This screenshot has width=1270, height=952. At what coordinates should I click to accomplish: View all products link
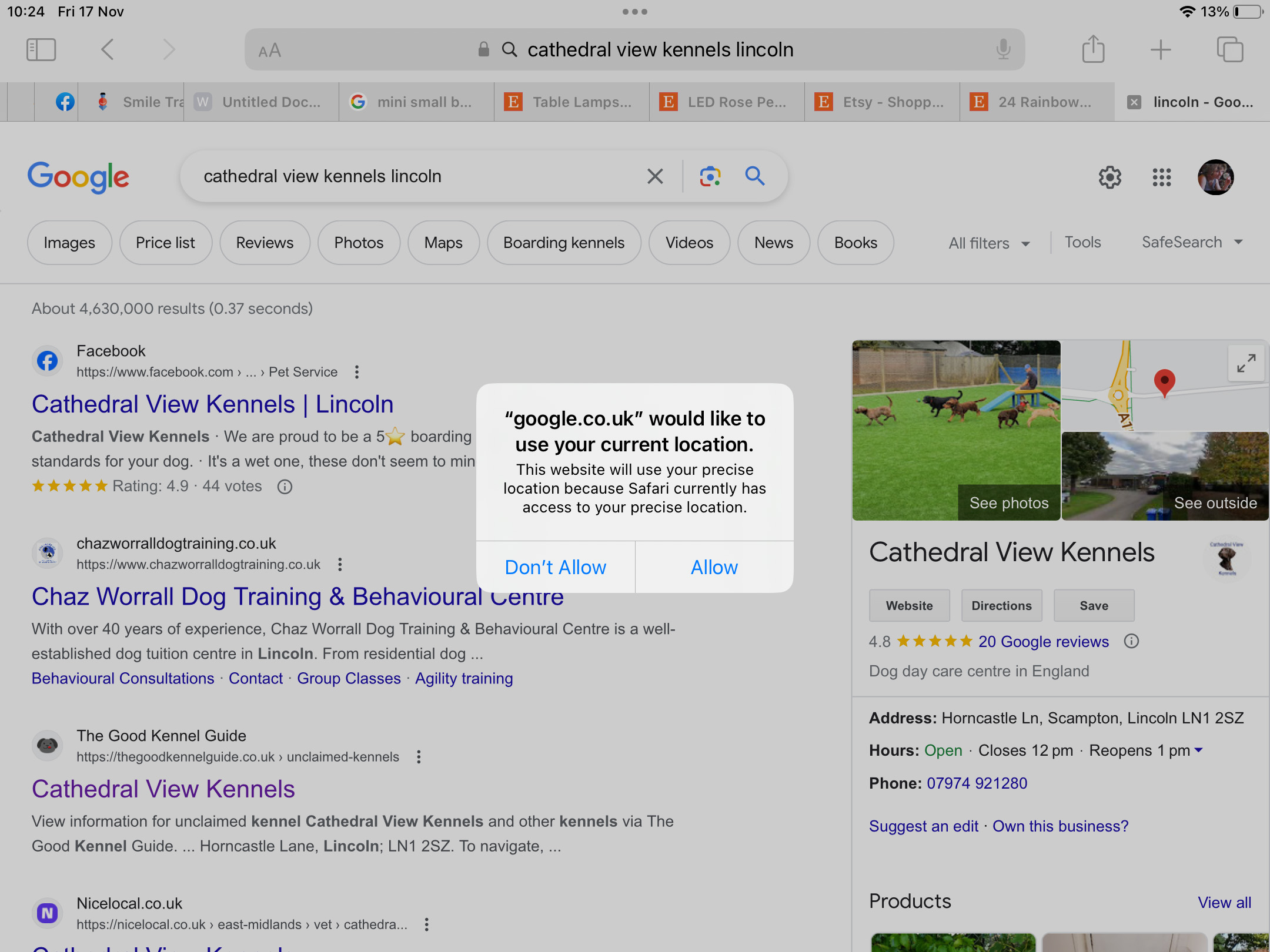(x=1225, y=903)
